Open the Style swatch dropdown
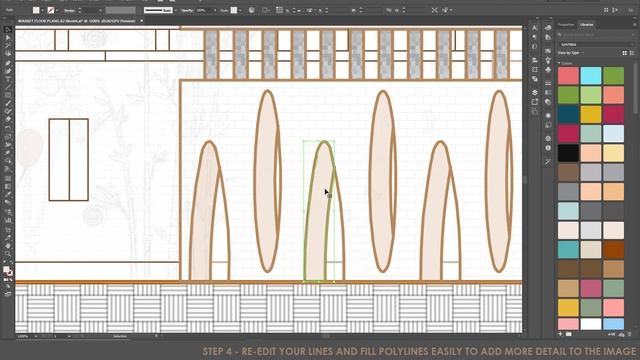 tap(240, 10)
